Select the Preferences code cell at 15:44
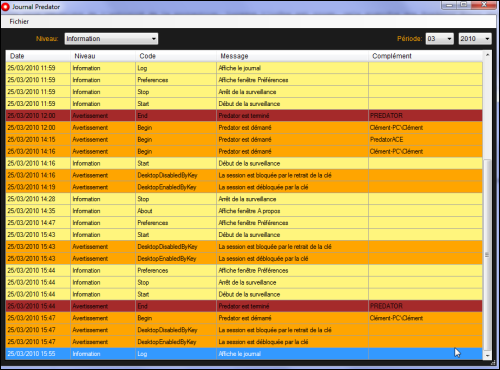 point(176,271)
